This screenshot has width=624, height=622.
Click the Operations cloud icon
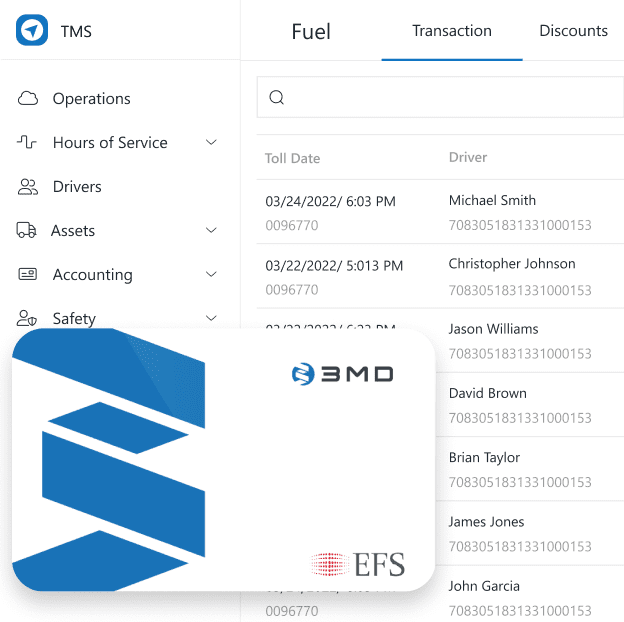pyautogui.click(x=28, y=98)
